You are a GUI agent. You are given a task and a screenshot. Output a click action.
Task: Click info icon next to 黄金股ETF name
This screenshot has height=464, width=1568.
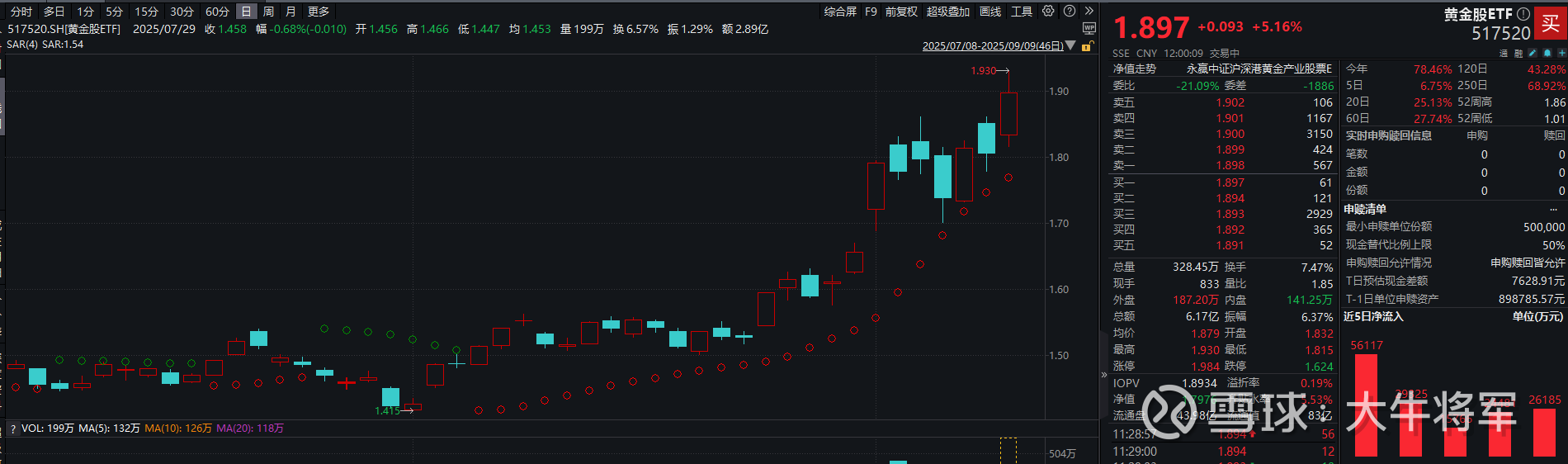click(x=1523, y=14)
